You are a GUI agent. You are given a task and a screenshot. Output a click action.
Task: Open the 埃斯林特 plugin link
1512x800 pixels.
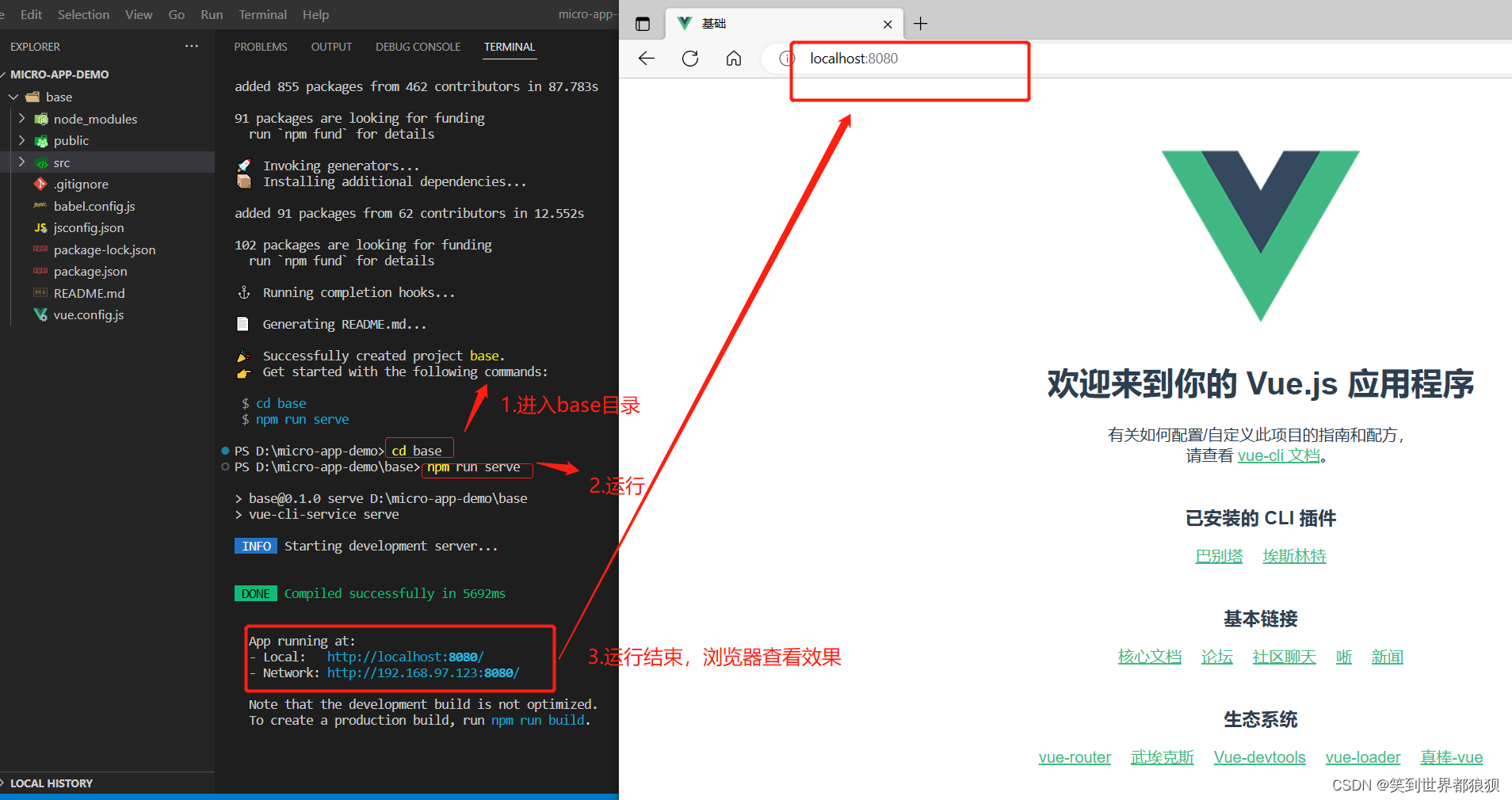point(1294,556)
